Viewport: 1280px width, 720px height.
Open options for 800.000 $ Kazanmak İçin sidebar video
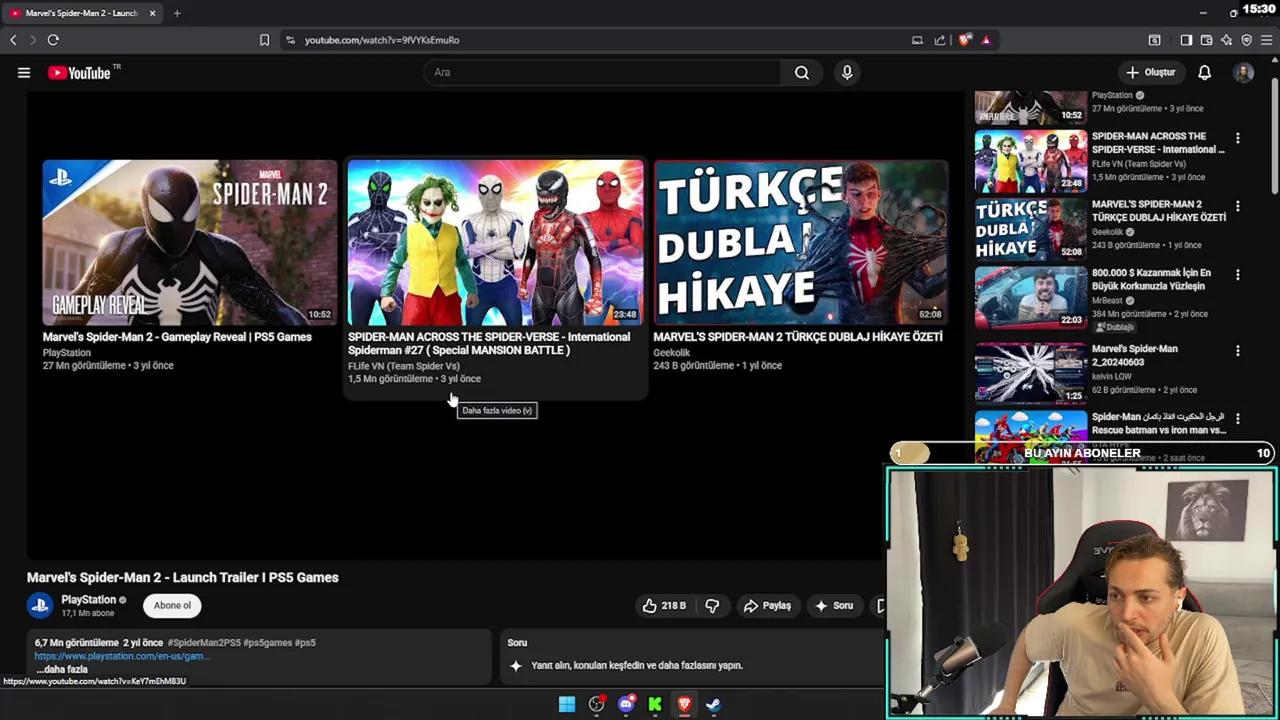[x=1237, y=274]
